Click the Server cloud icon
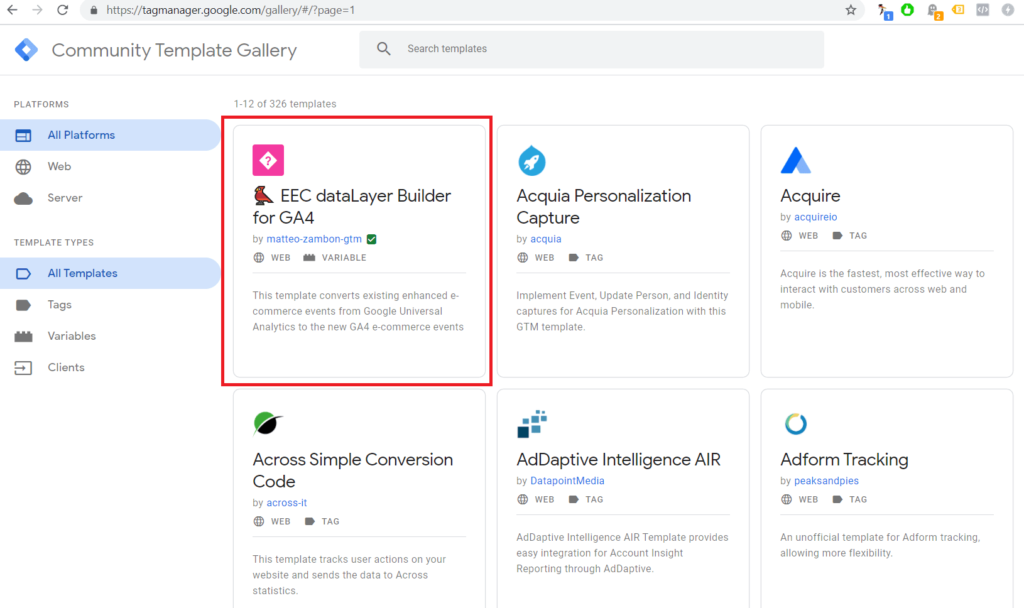This screenshot has height=608, width=1024. click(23, 198)
